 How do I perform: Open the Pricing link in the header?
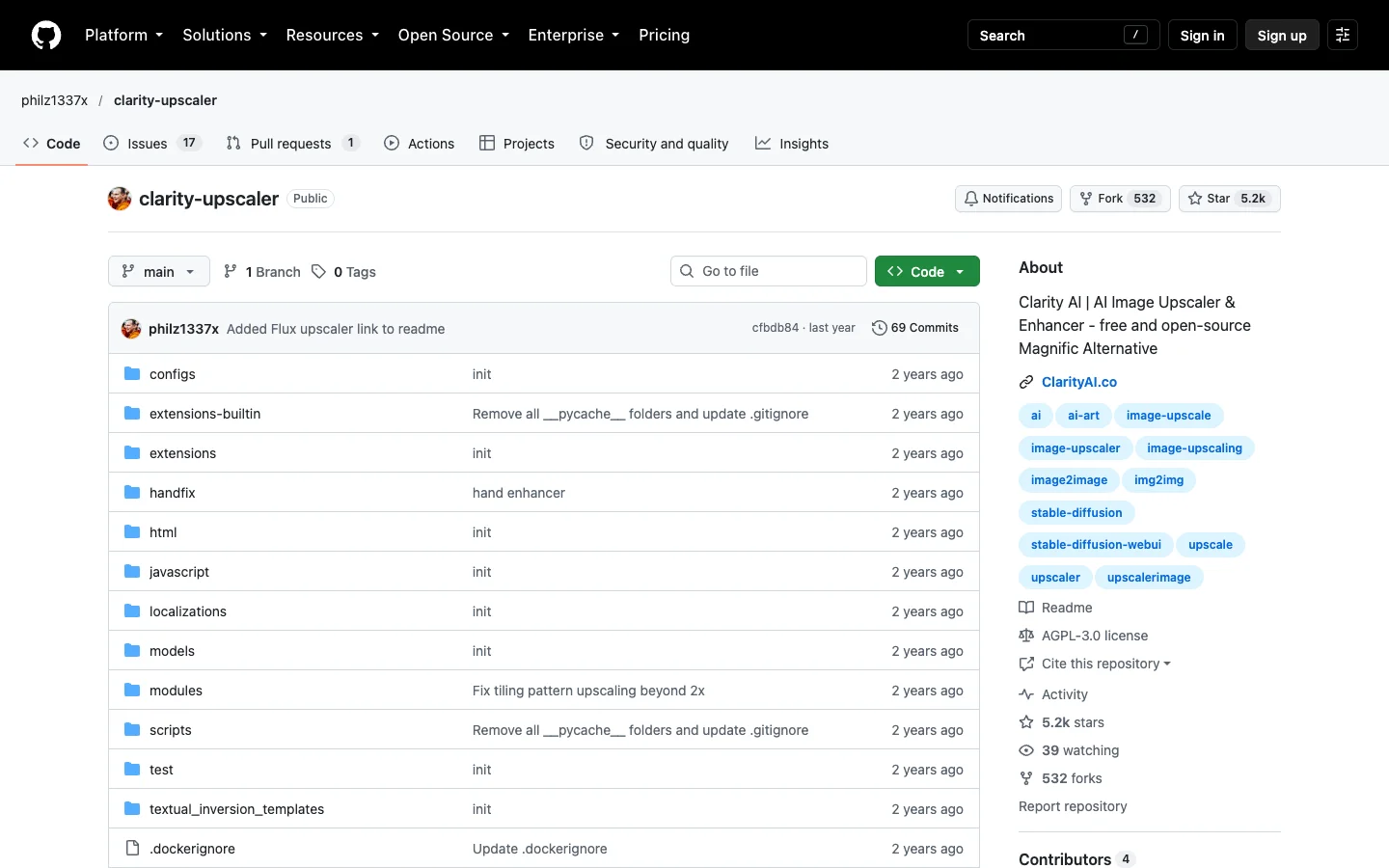(x=665, y=35)
